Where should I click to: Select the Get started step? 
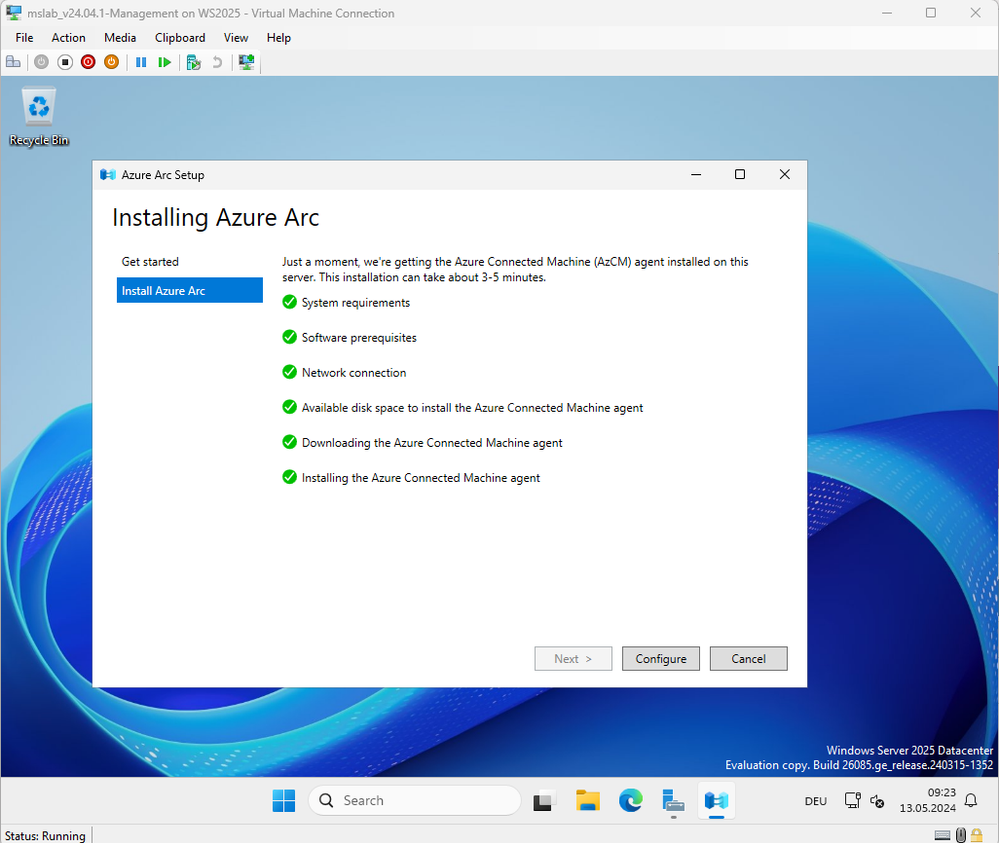pos(190,262)
